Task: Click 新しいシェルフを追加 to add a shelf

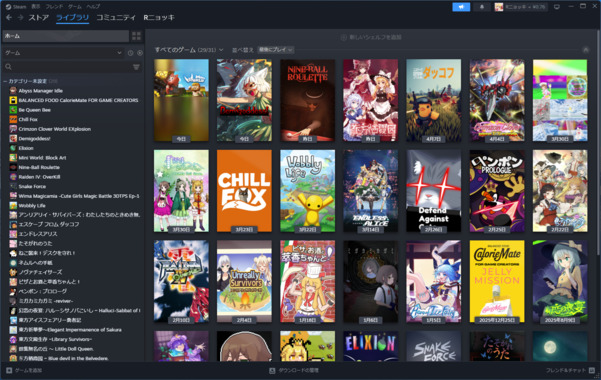Action: point(371,37)
